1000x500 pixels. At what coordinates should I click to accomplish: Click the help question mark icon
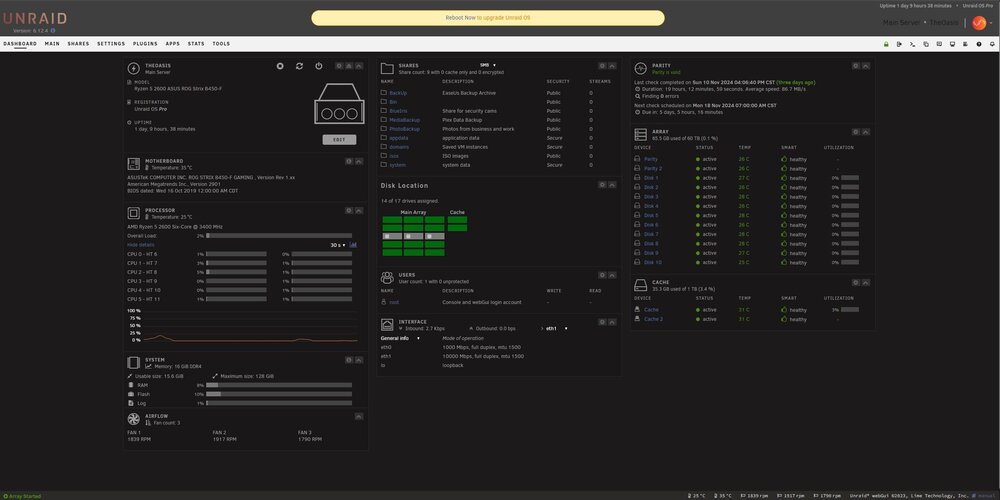(x=979, y=44)
